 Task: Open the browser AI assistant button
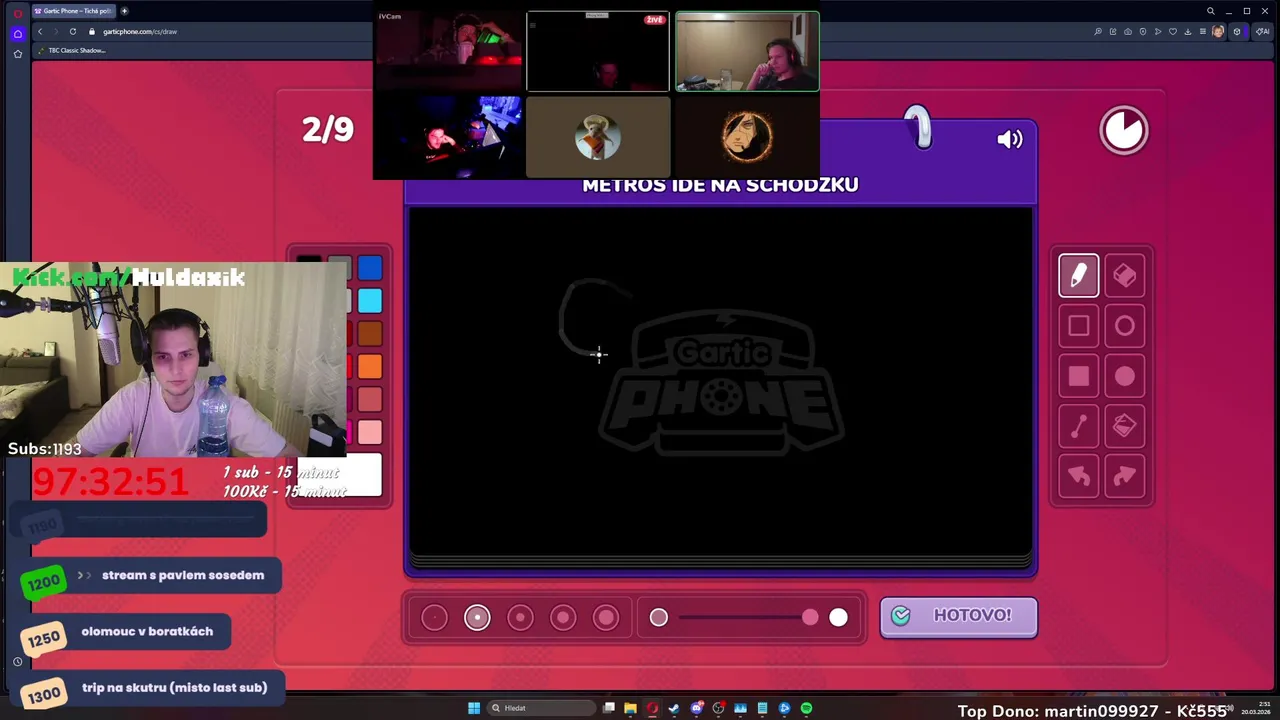pyautogui.click(x=1262, y=31)
